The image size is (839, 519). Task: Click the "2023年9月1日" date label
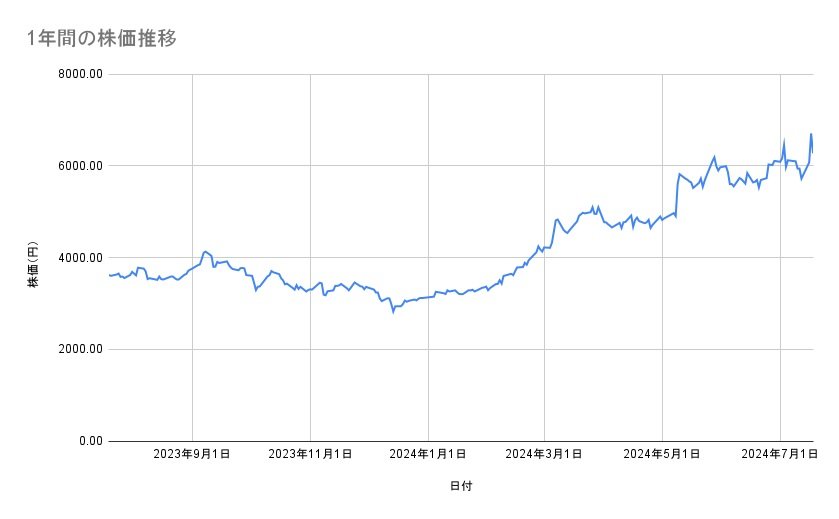click(x=192, y=454)
